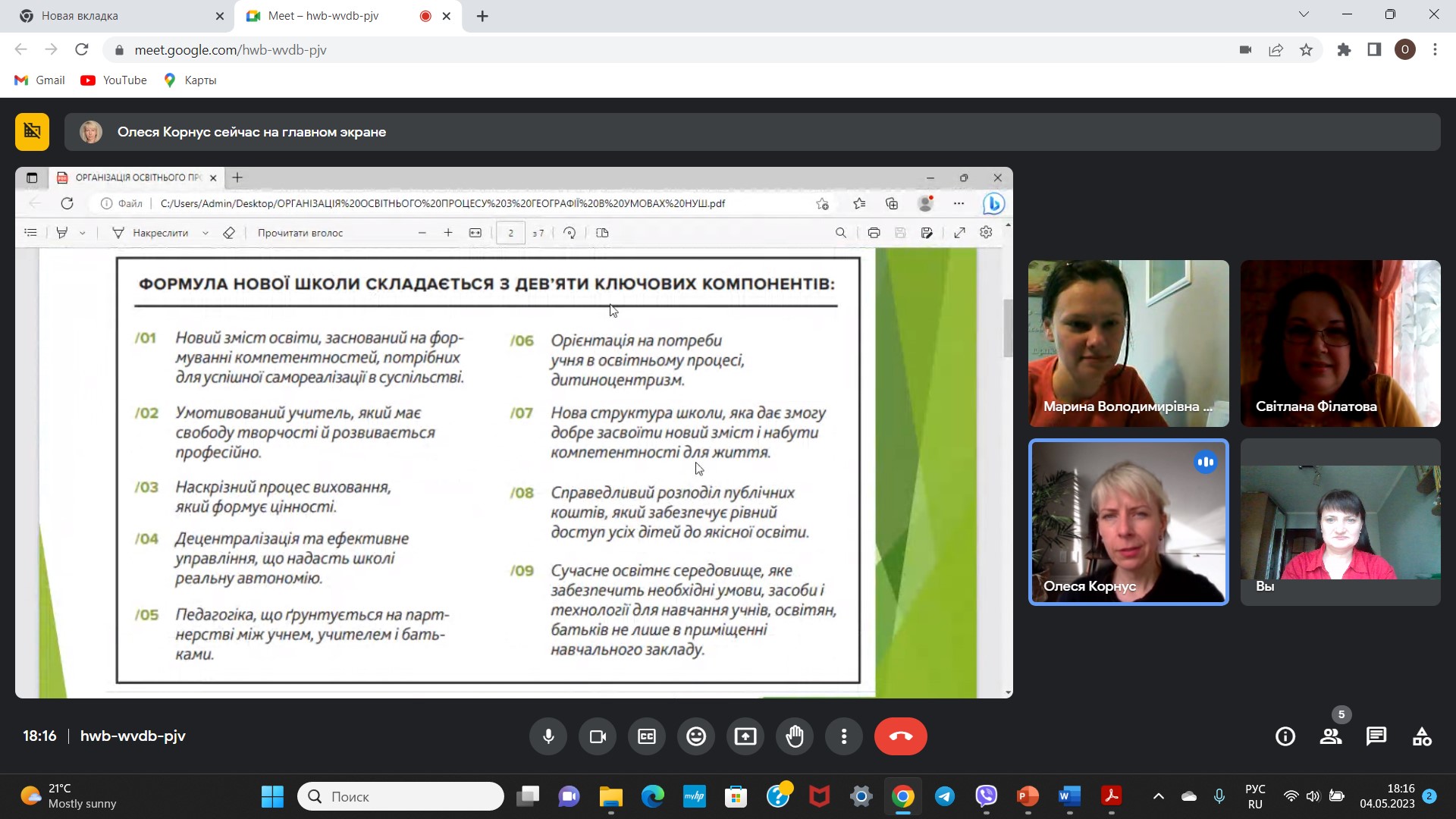Open Word from the taskbar
1456x819 pixels.
tap(1069, 796)
